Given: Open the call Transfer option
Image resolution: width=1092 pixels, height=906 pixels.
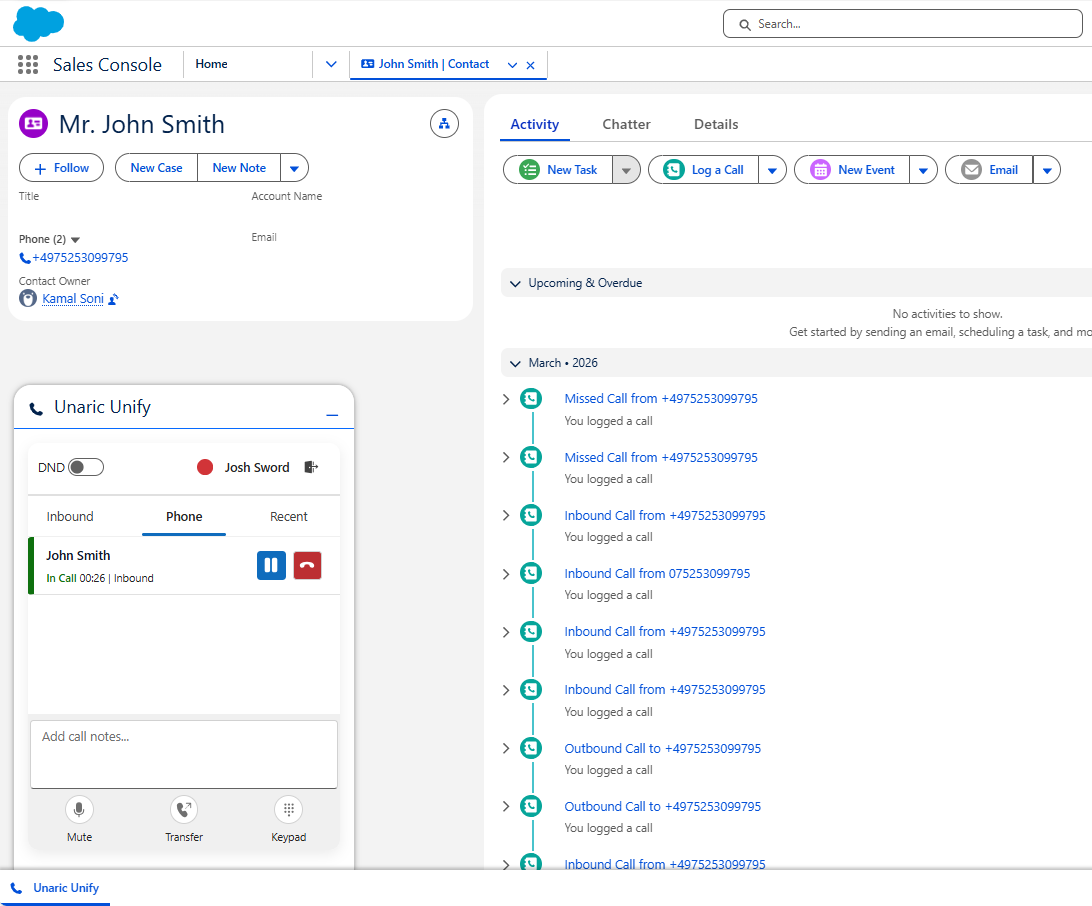Looking at the screenshot, I should [x=184, y=809].
